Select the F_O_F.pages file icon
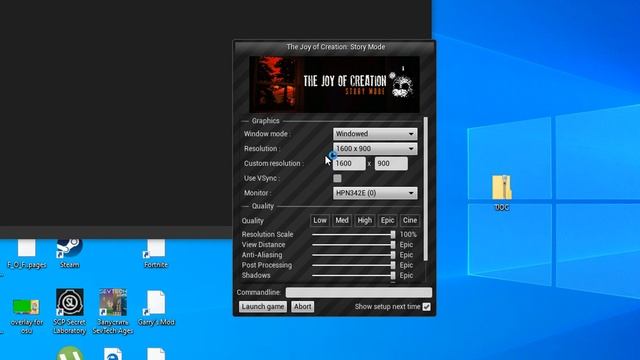The image size is (640, 360). click(27, 253)
